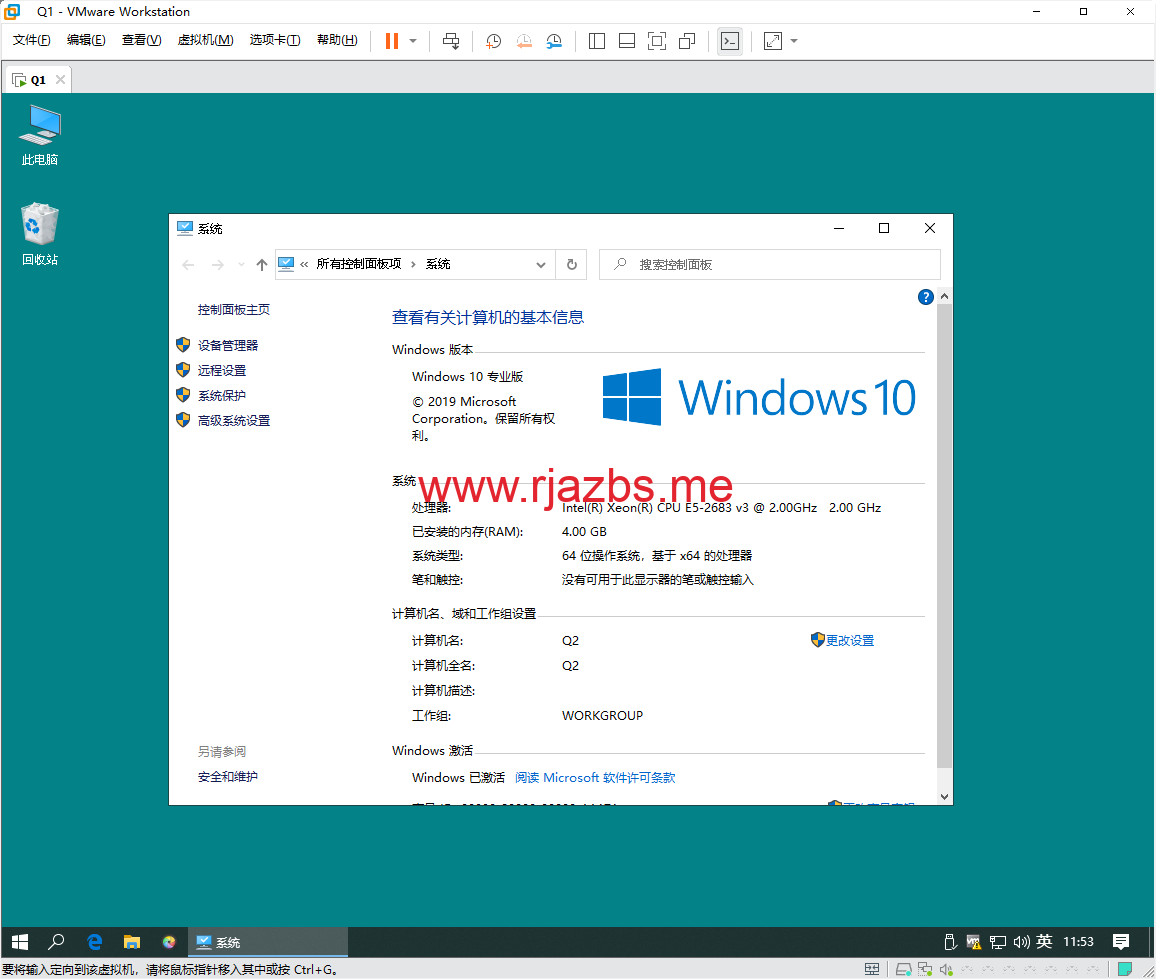Screen dimensions: 1156x979
Task: Click the VMware message log note icon
Action: [x=1124, y=969]
